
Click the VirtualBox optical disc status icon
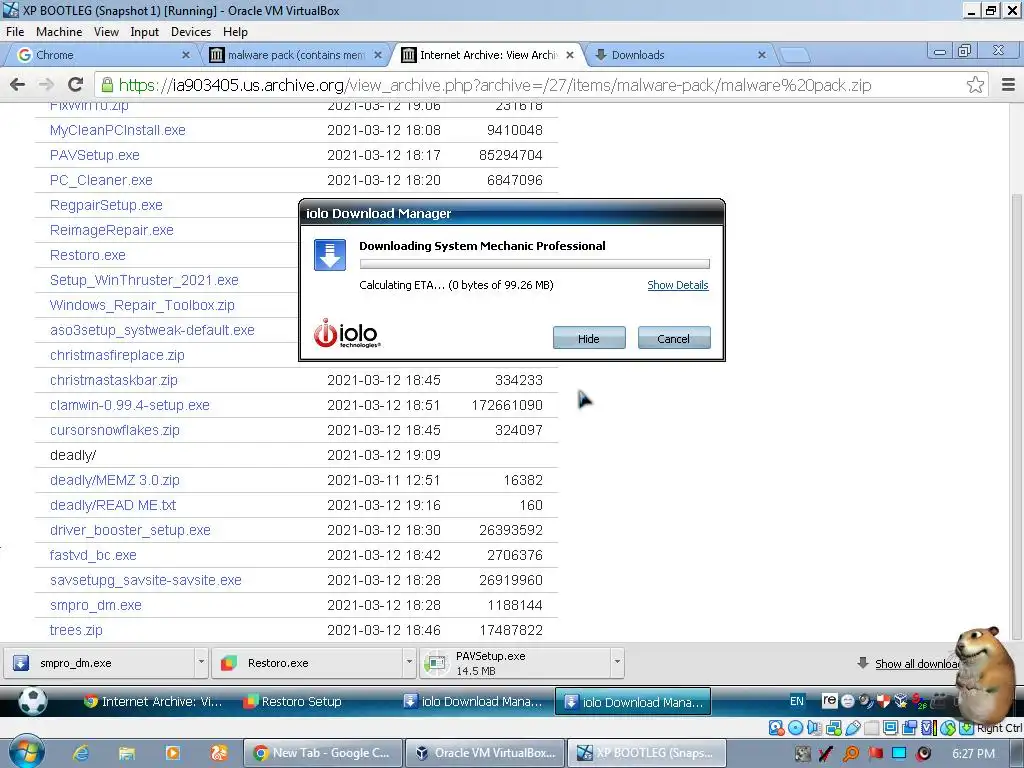[x=795, y=728]
